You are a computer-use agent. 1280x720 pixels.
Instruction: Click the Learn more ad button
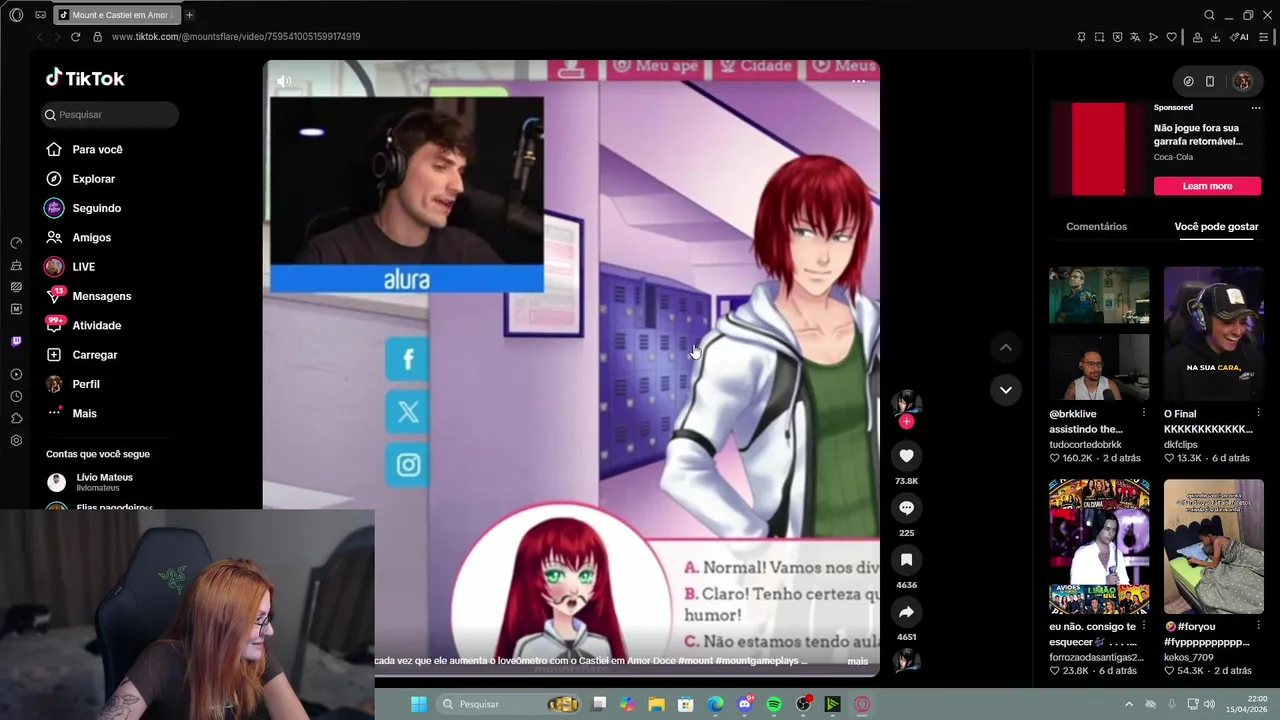pyautogui.click(x=1207, y=186)
